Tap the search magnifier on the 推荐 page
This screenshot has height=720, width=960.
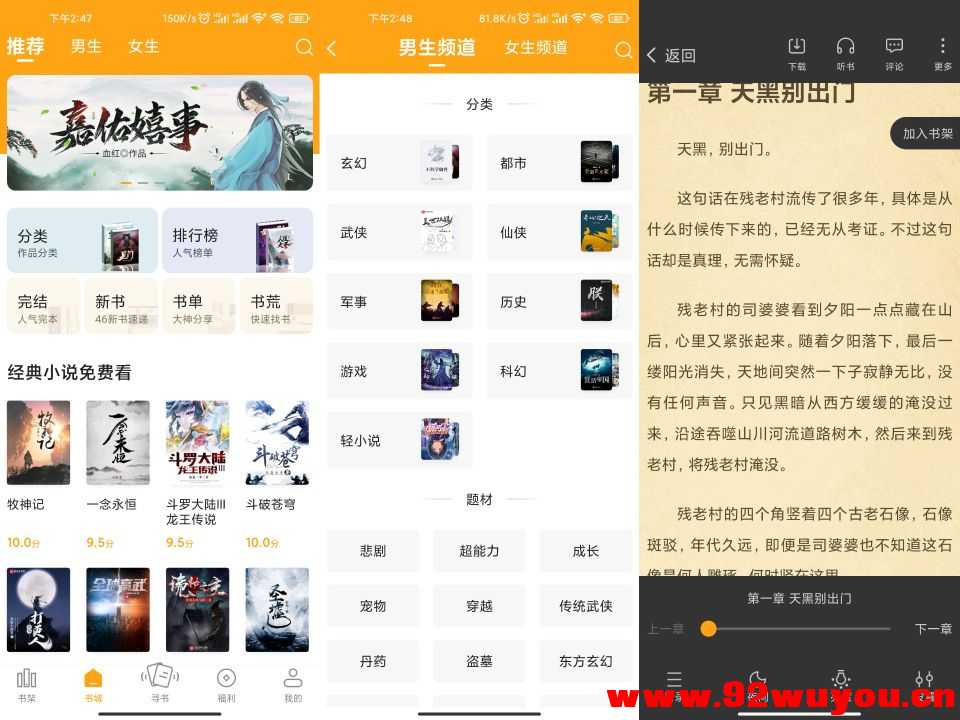305,47
